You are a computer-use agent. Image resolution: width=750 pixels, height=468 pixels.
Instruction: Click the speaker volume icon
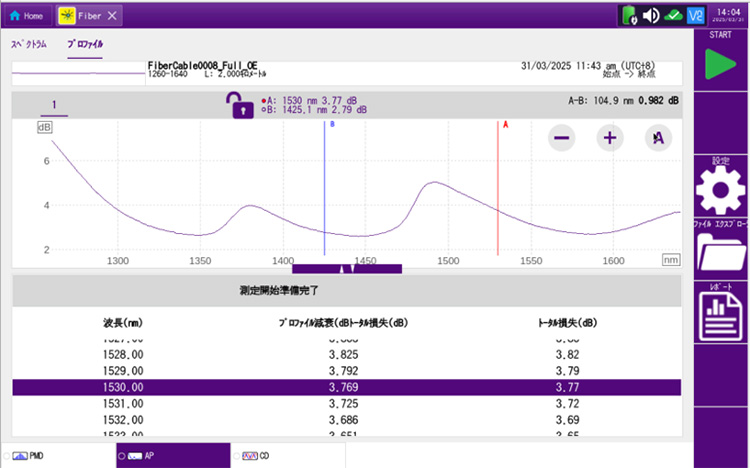tap(650, 16)
